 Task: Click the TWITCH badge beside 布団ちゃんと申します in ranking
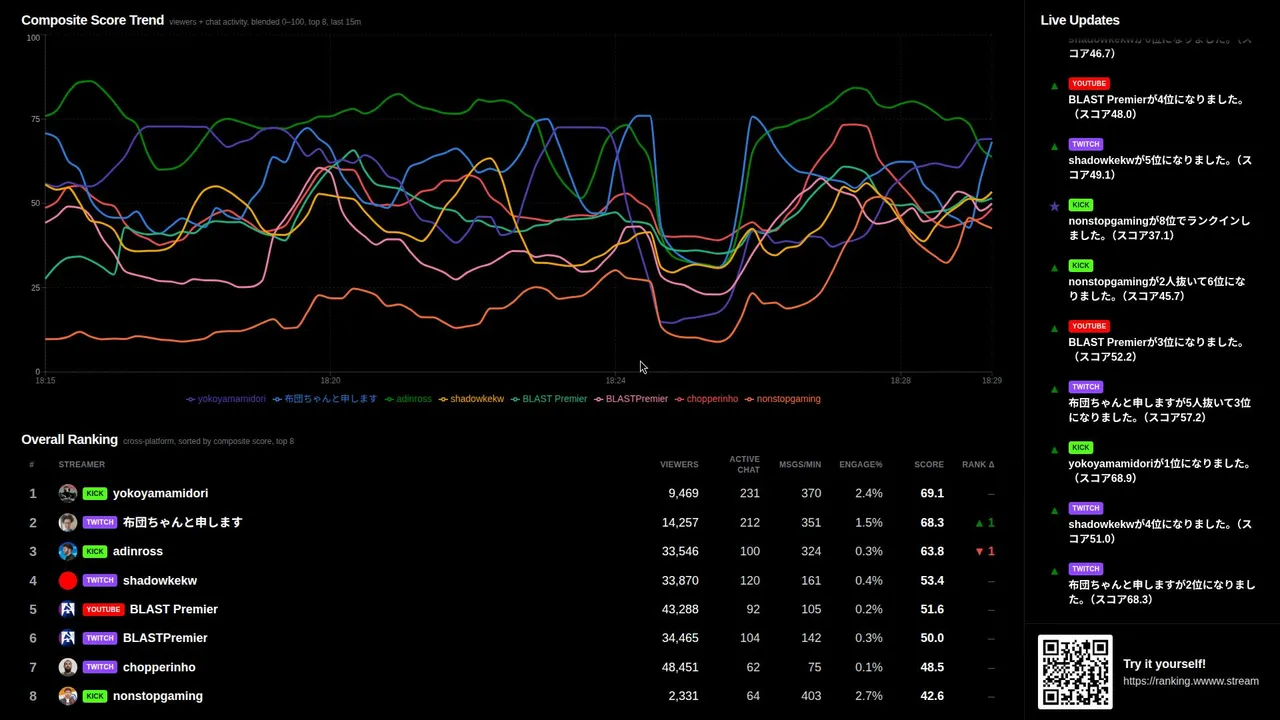100,522
